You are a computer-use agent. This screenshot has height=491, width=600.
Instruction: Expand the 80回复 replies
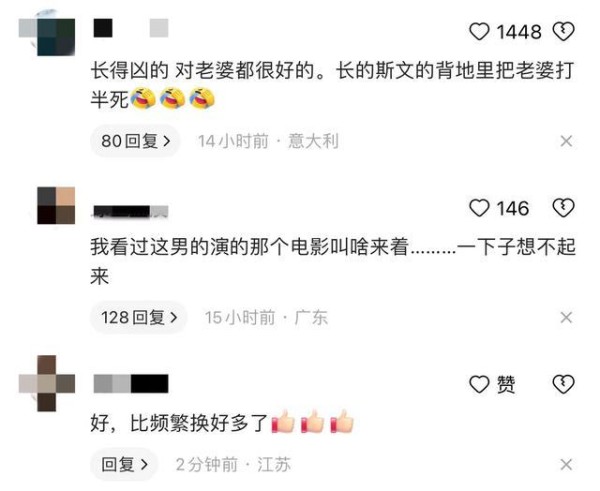point(135,141)
